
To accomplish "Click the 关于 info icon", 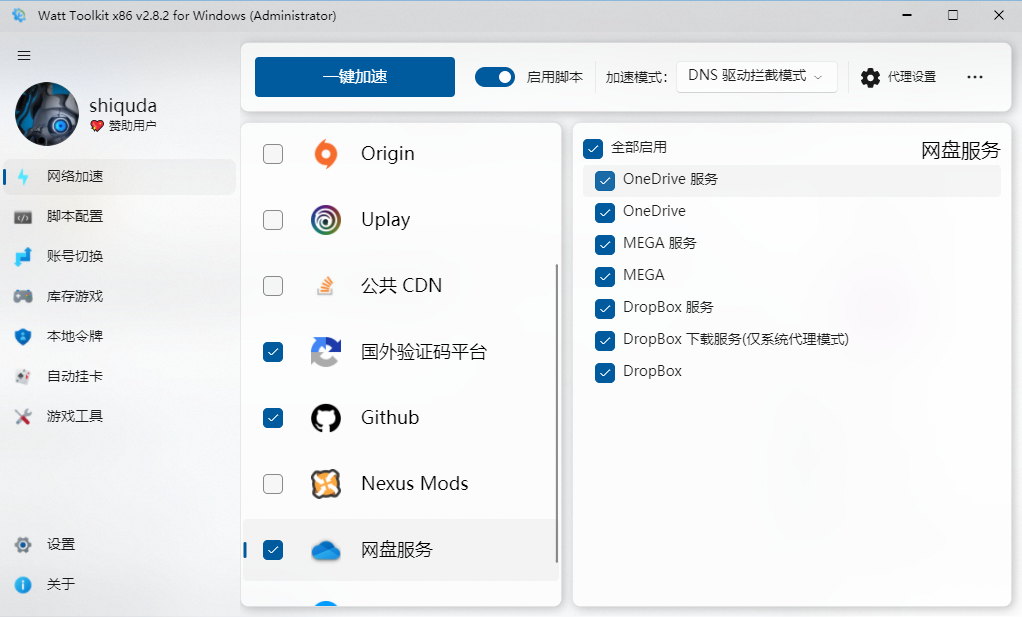I will (x=23, y=585).
